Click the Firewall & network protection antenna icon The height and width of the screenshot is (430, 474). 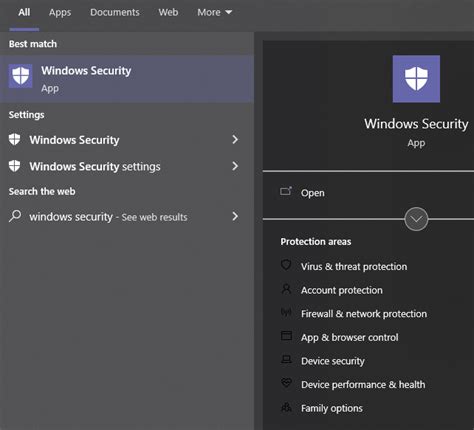286,312
